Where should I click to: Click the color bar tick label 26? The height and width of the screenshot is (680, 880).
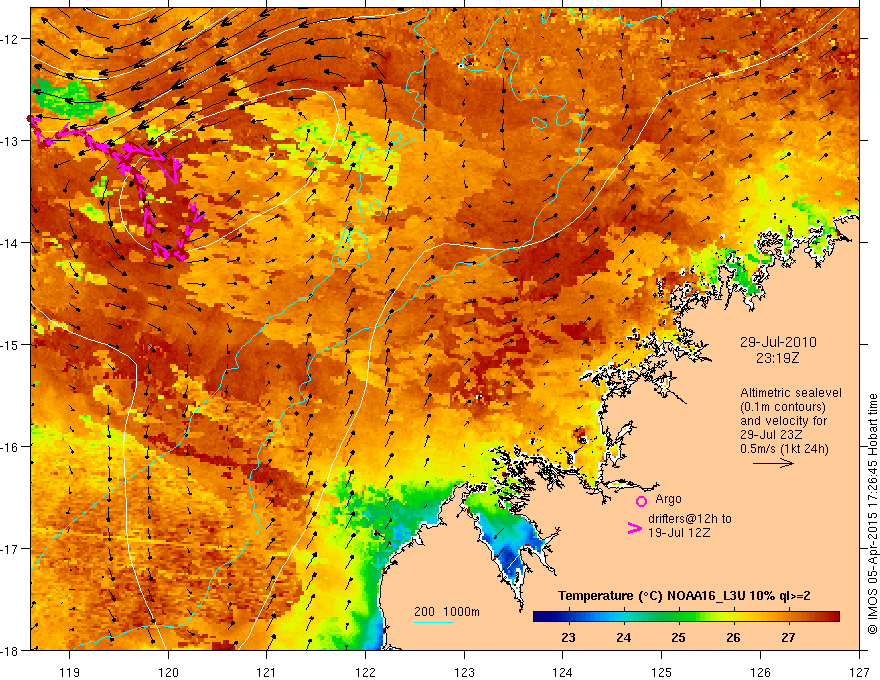click(x=734, y=638)
